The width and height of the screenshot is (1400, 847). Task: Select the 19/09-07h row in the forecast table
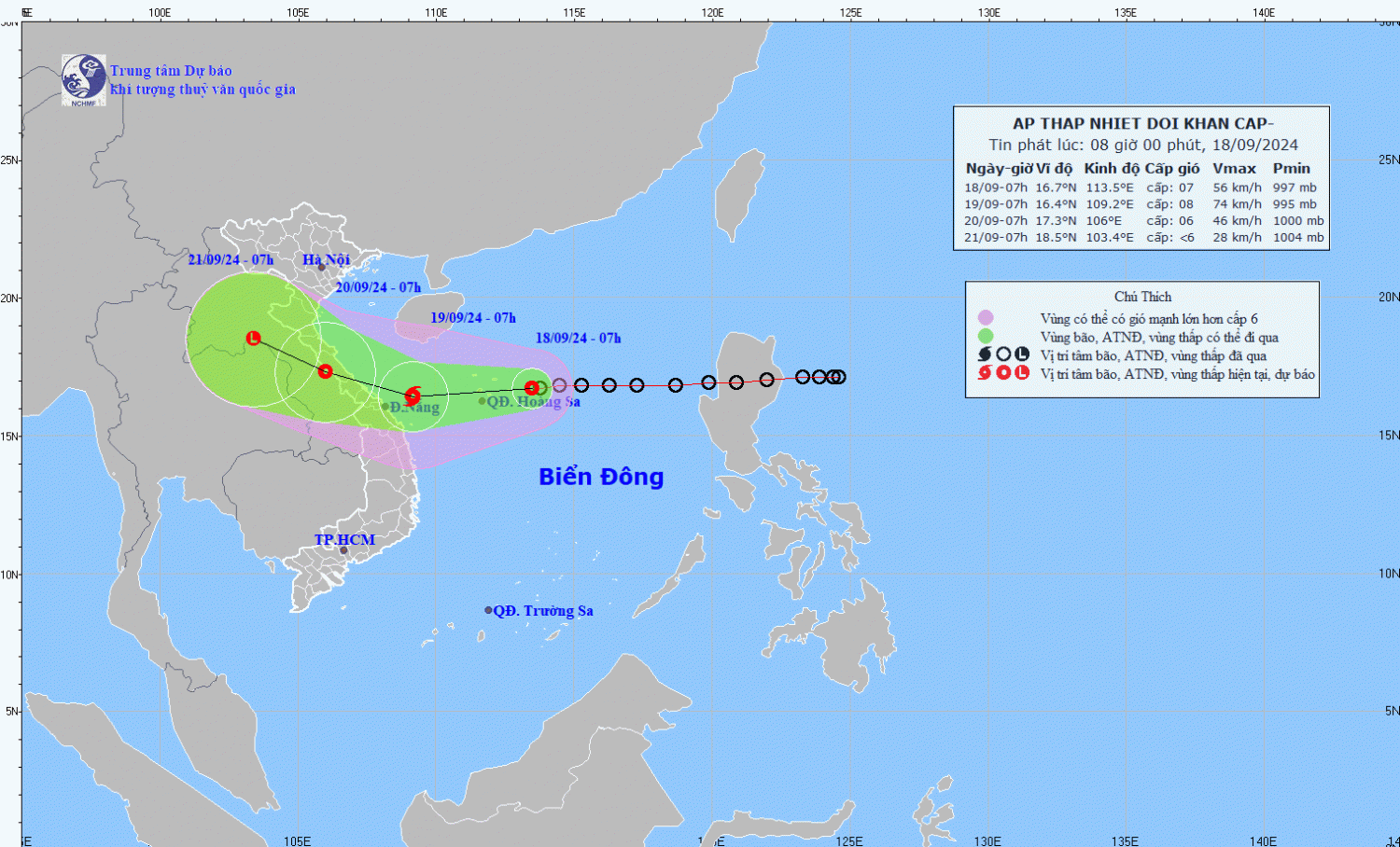tap(1142, 204)
